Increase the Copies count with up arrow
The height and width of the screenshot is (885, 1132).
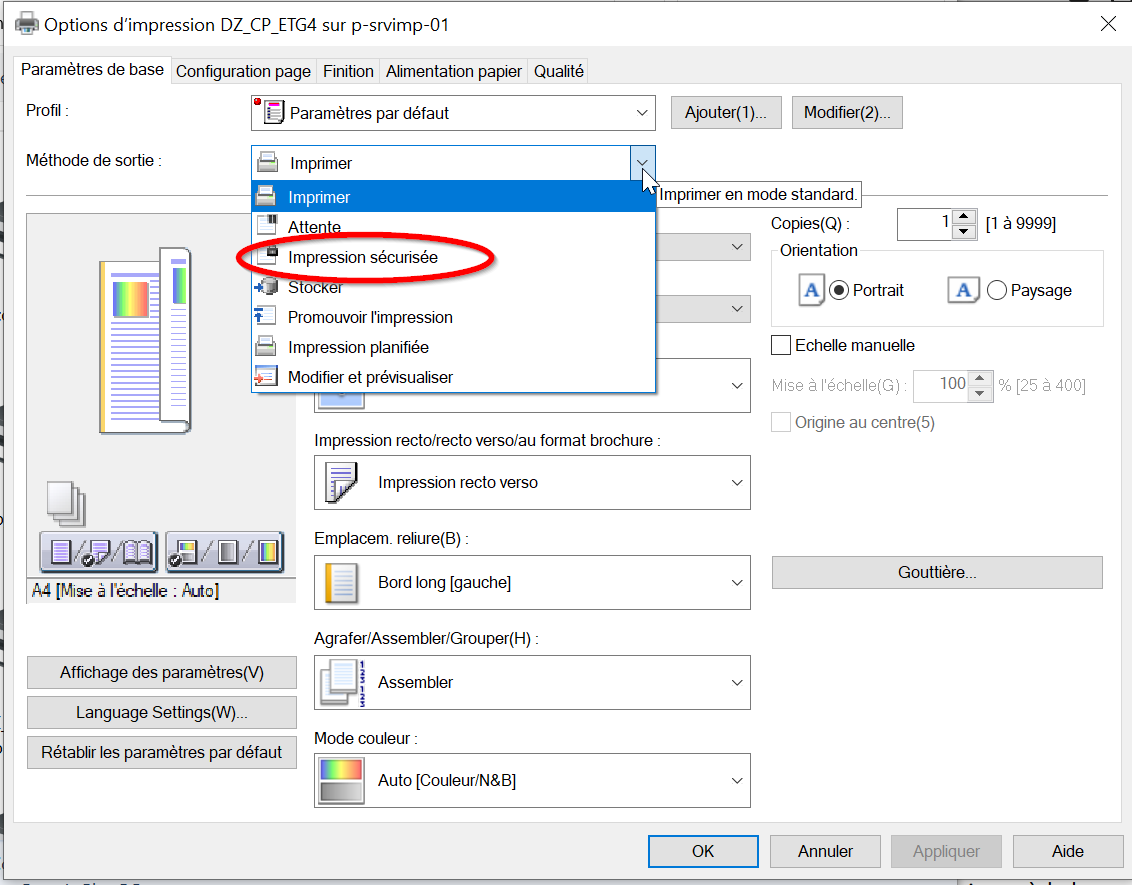[x=963, y=217]
